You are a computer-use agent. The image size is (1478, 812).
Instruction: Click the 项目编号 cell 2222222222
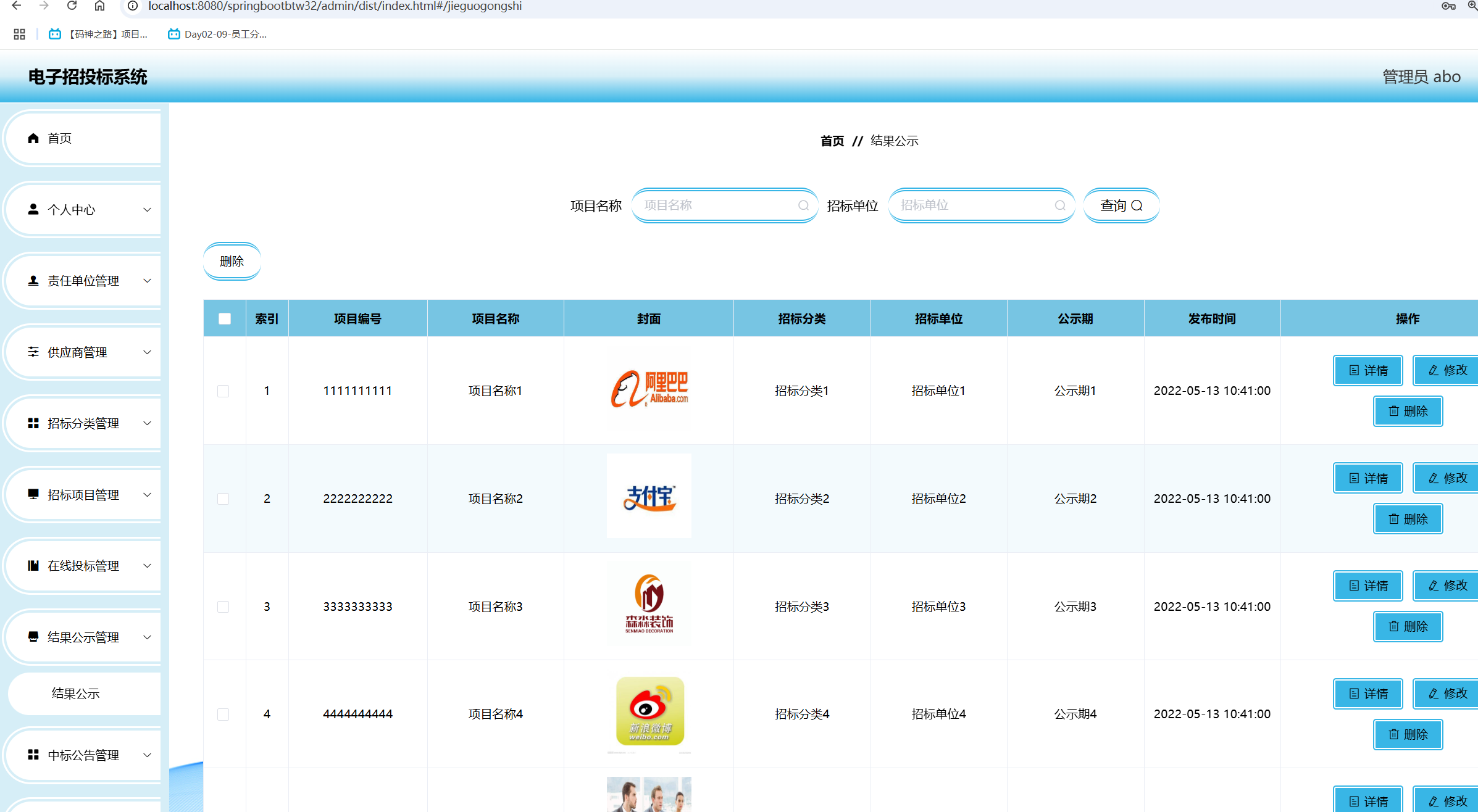[x=358, y=499]
